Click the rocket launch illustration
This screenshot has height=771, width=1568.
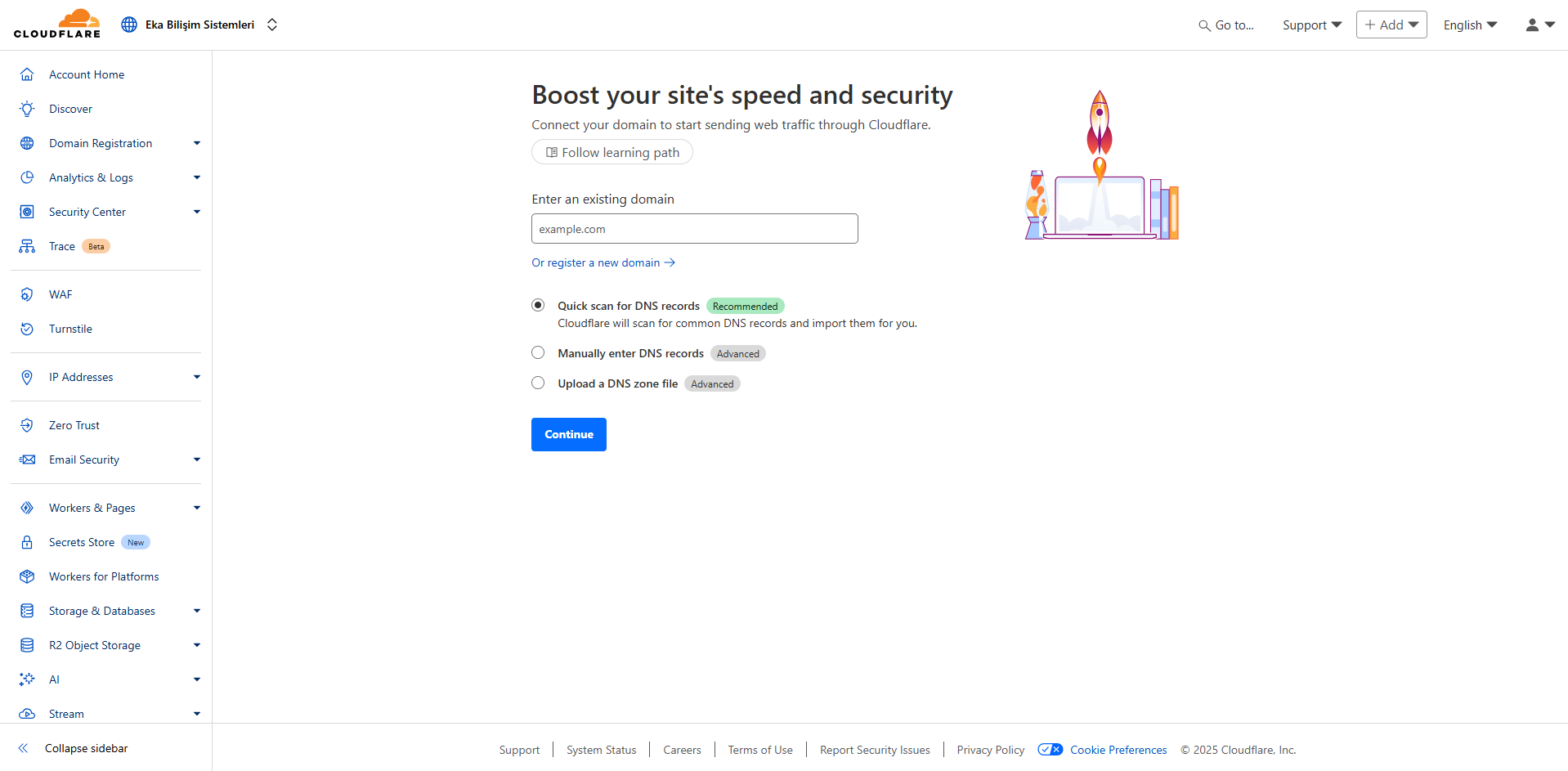pyautogui.click(x=1101, y=164)
